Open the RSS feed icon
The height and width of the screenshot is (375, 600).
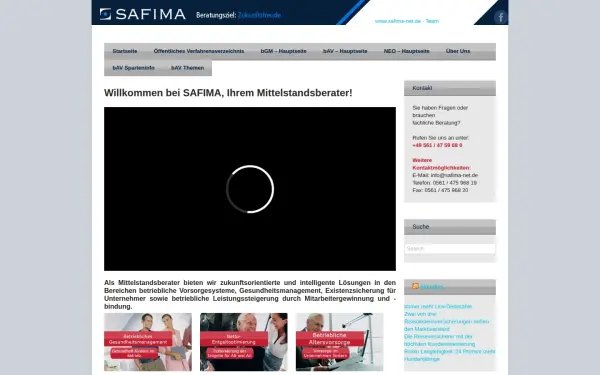point(415,286)
